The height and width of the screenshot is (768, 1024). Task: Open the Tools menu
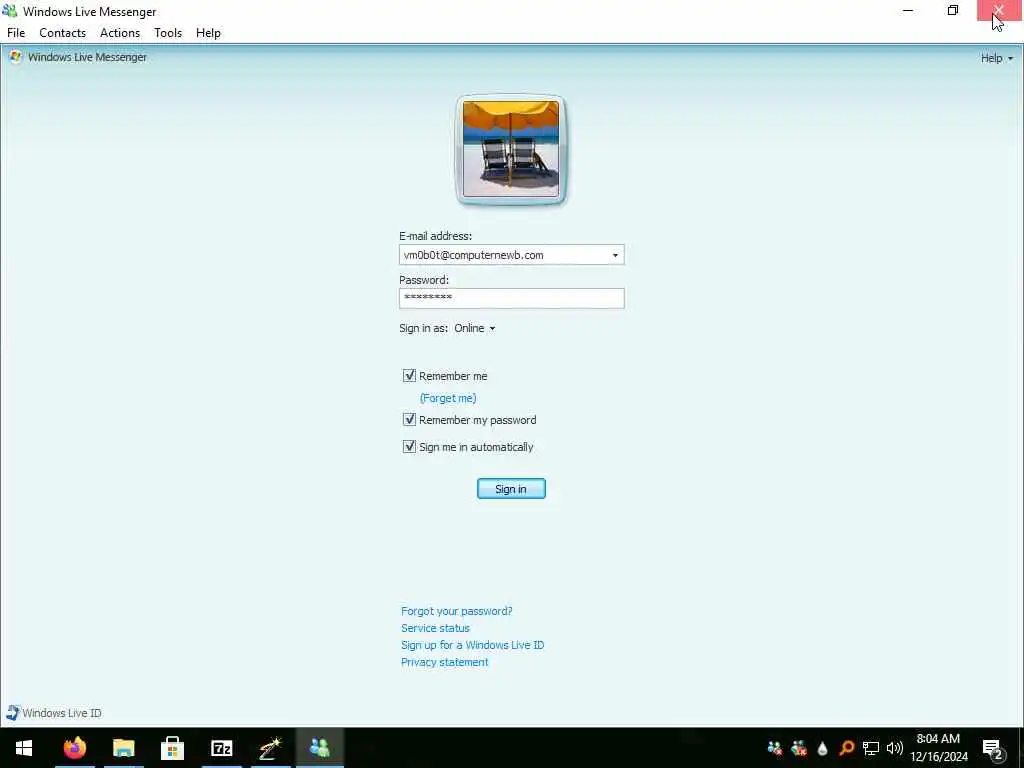tap(168, 33)
